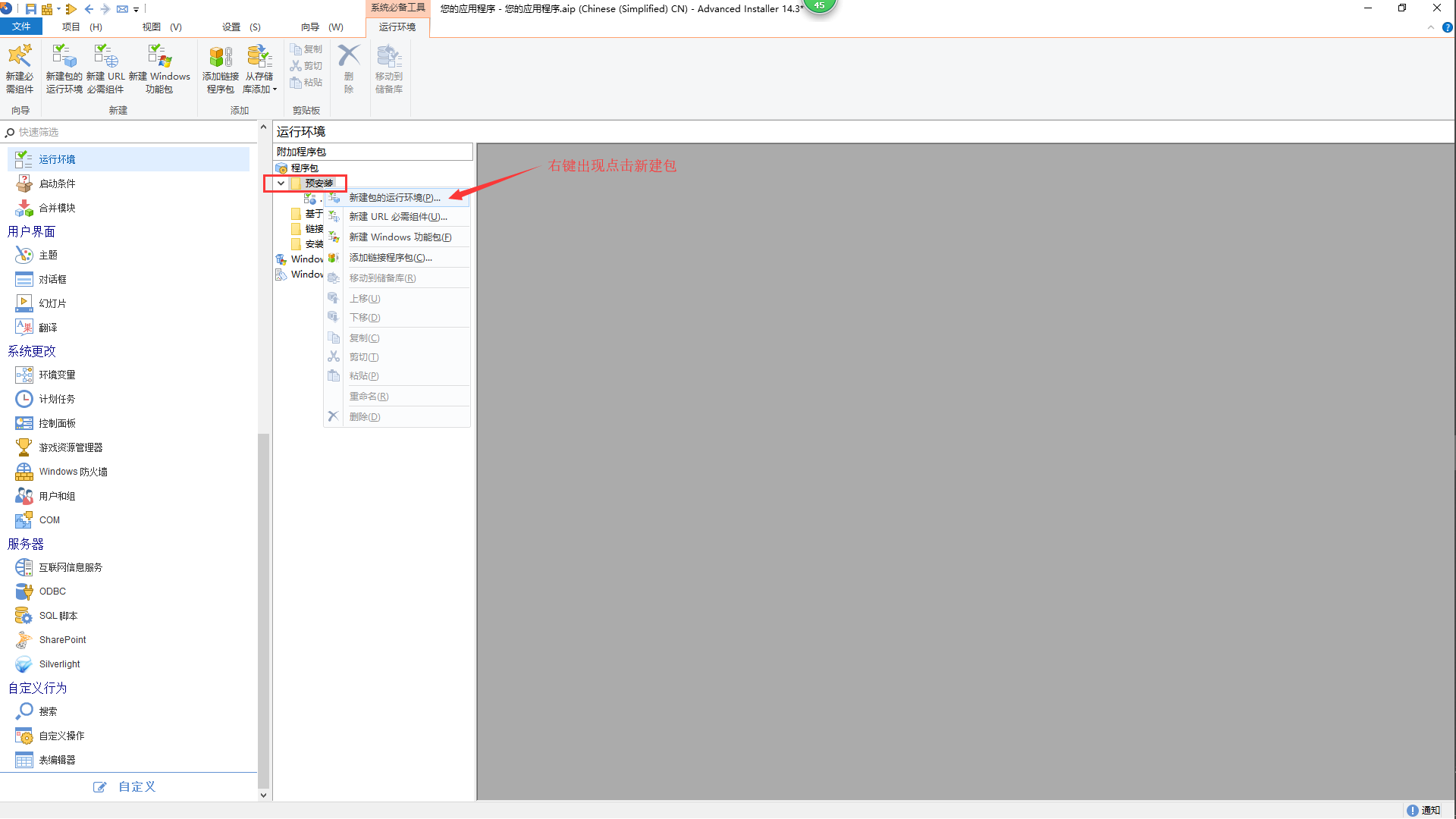
Task: Click the 自定义 link at sidebar bottom
Action: coord(125,787)
